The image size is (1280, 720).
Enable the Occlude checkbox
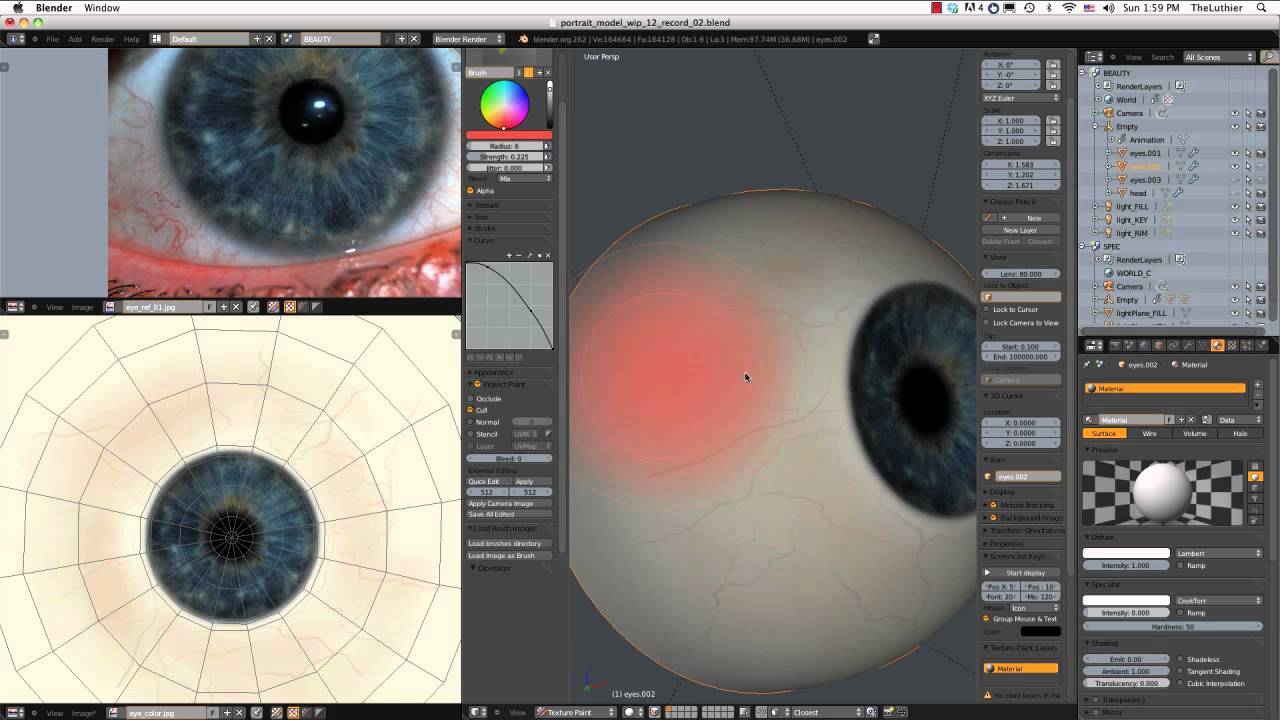(471, 398)
